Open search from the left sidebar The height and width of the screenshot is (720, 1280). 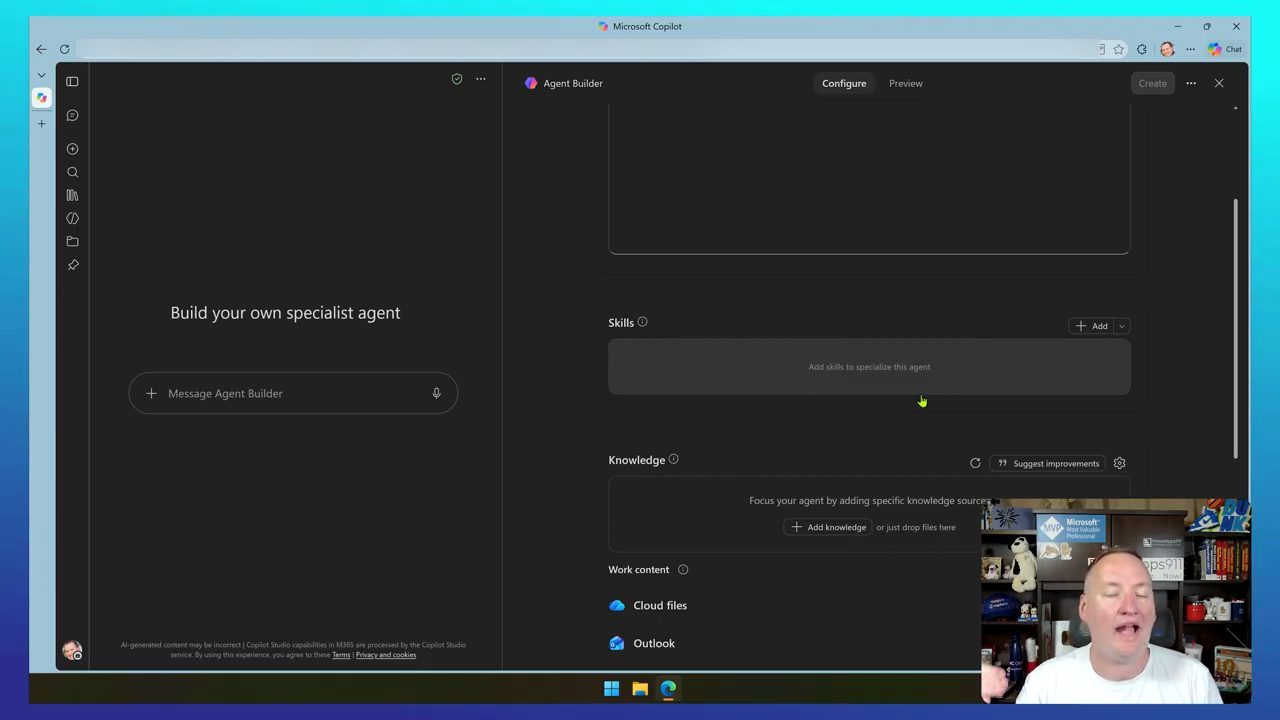point(72,172)
